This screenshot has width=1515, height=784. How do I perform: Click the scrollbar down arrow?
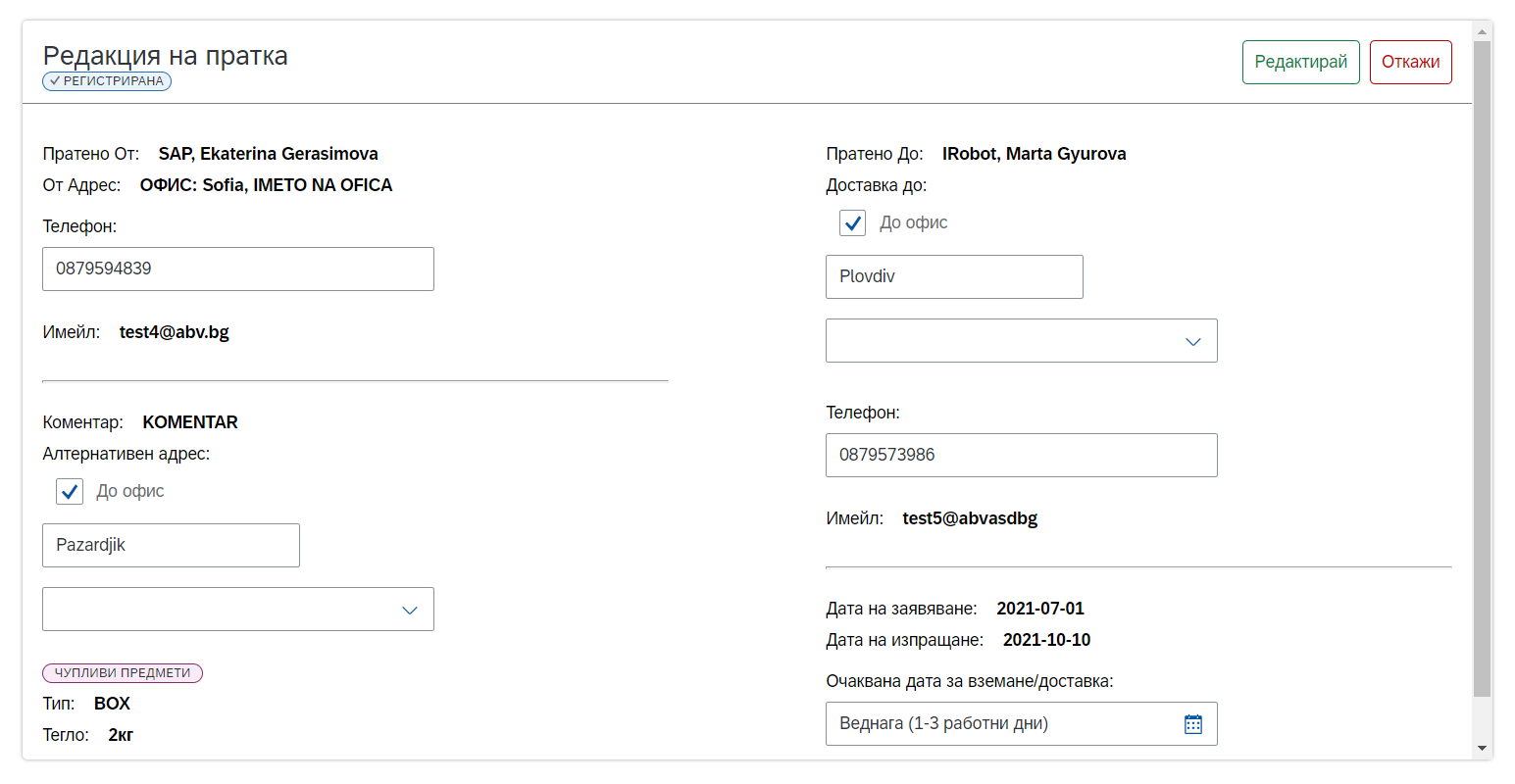click(x=1482, y=749)
